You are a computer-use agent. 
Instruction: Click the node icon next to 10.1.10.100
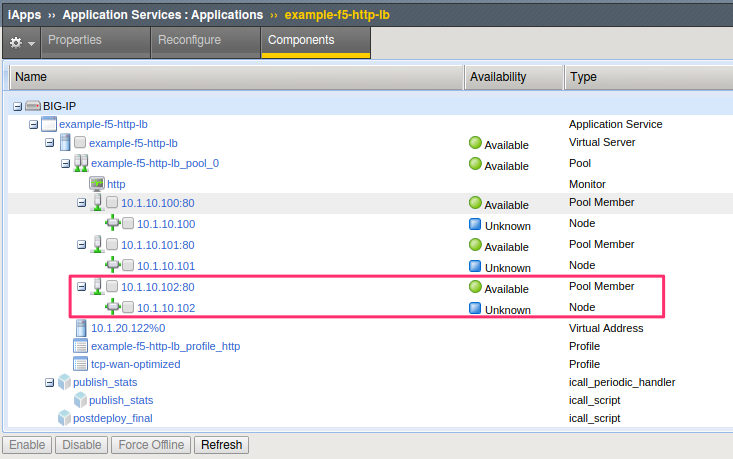112,223
